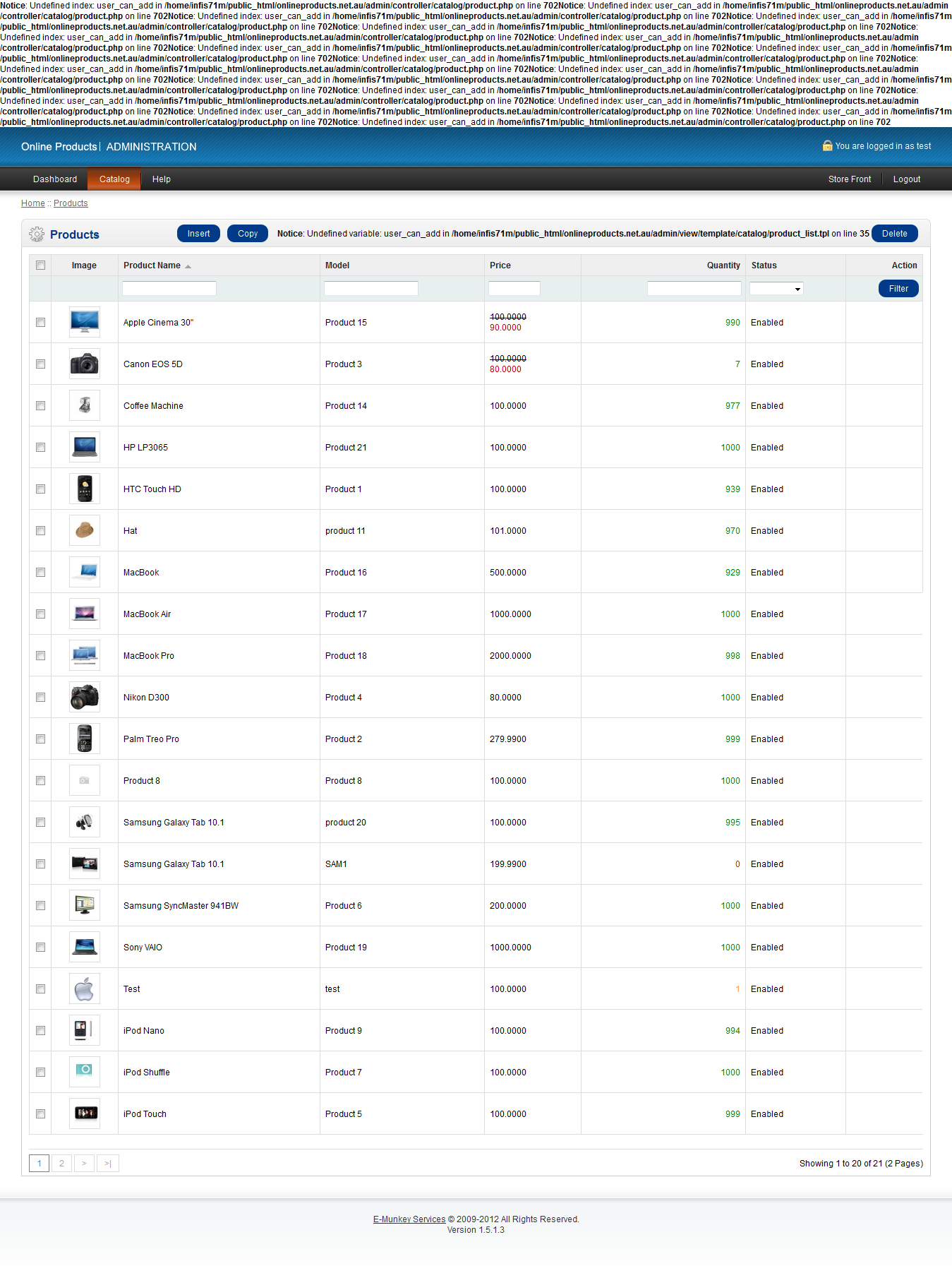Sort by Quantity column header
The image size is (952, 1278).
point(723,265)
